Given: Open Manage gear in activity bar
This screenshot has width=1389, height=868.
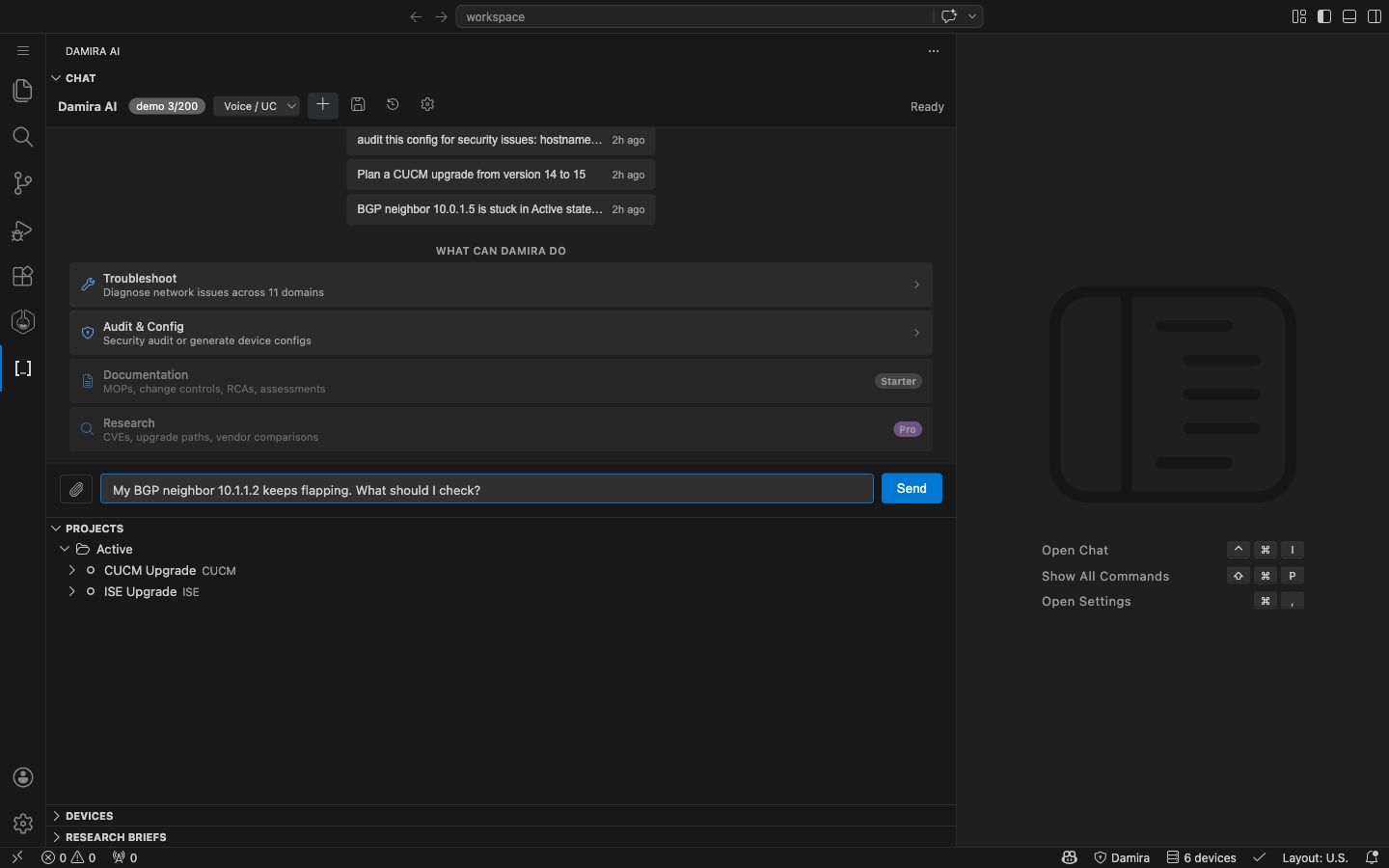Looking at the screenshot, I should point(23,824).
